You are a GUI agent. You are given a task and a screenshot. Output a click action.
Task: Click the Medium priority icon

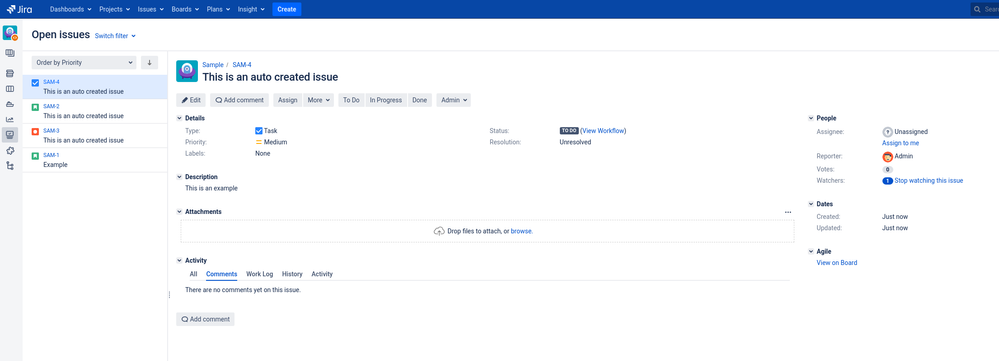click(x=259, y=143)
